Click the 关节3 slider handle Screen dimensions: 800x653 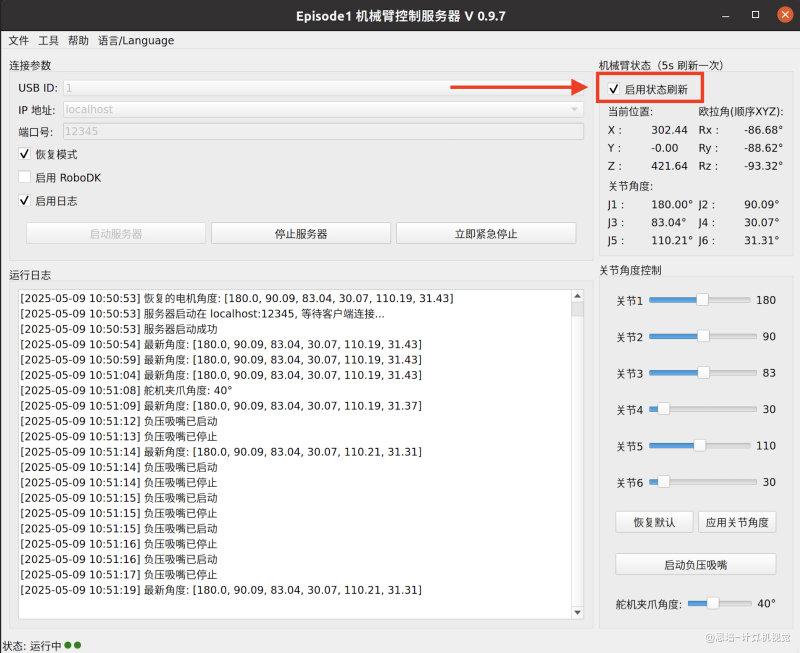(704, 372)
